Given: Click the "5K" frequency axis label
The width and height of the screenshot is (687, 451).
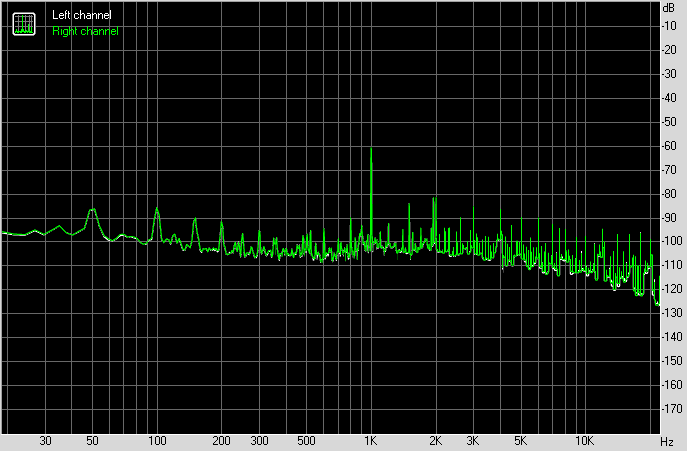Looking at the screenshot, I should (520, 441).
